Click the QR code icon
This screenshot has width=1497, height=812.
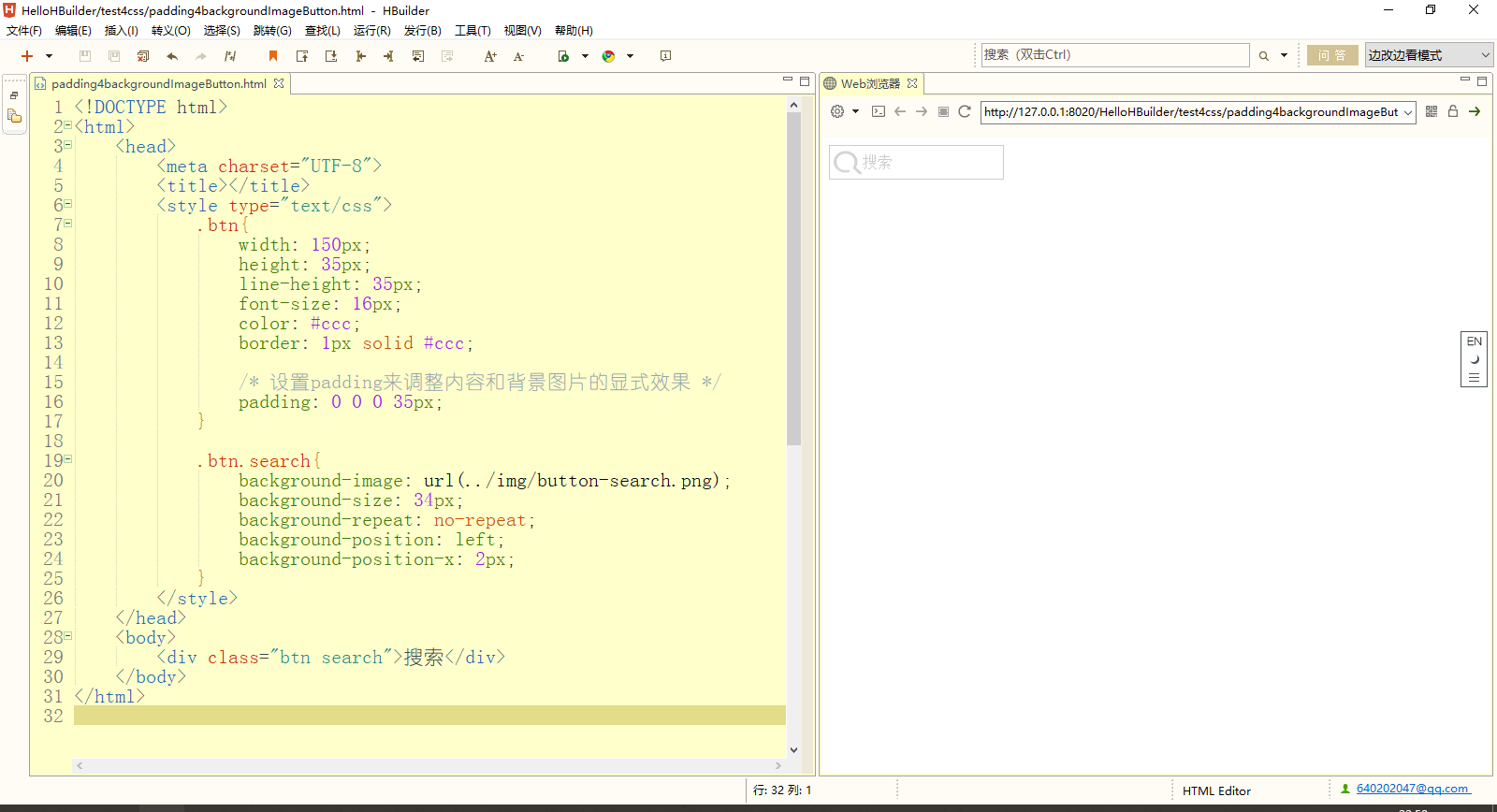(x=1432, y=111)
